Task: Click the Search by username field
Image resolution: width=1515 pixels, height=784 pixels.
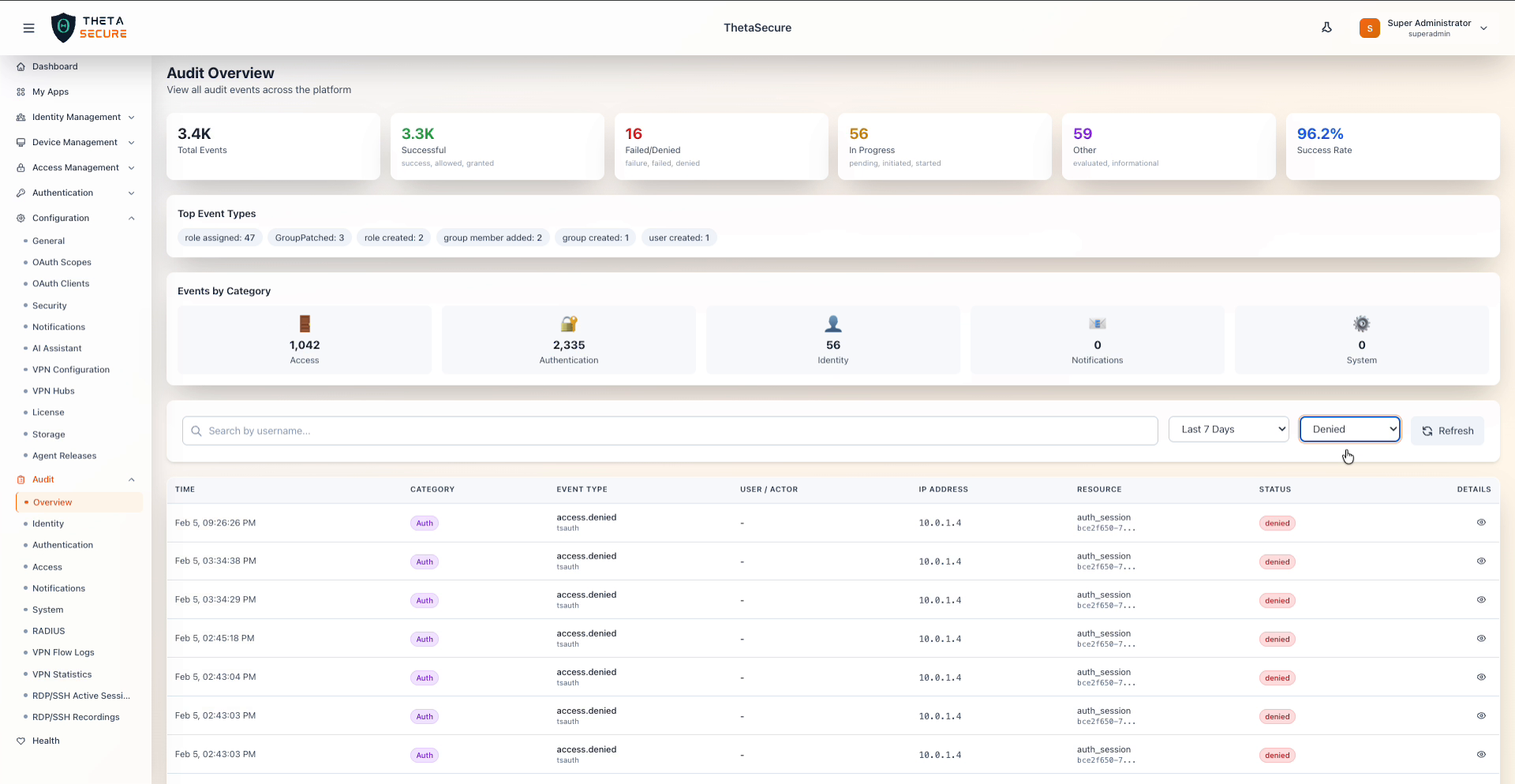Action: [671, 431]
